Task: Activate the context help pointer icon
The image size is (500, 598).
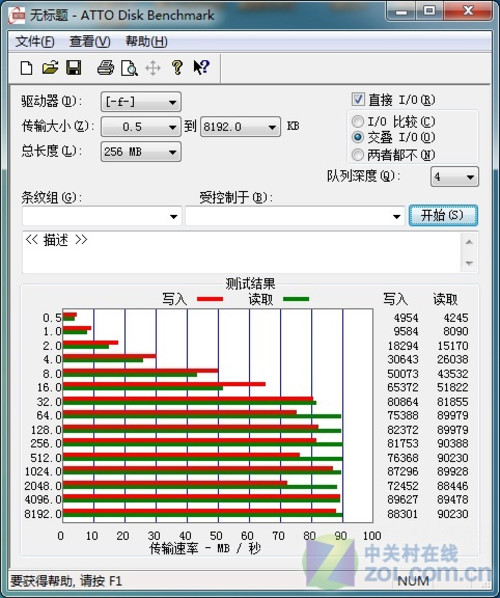Action: (x=201, y=68)
